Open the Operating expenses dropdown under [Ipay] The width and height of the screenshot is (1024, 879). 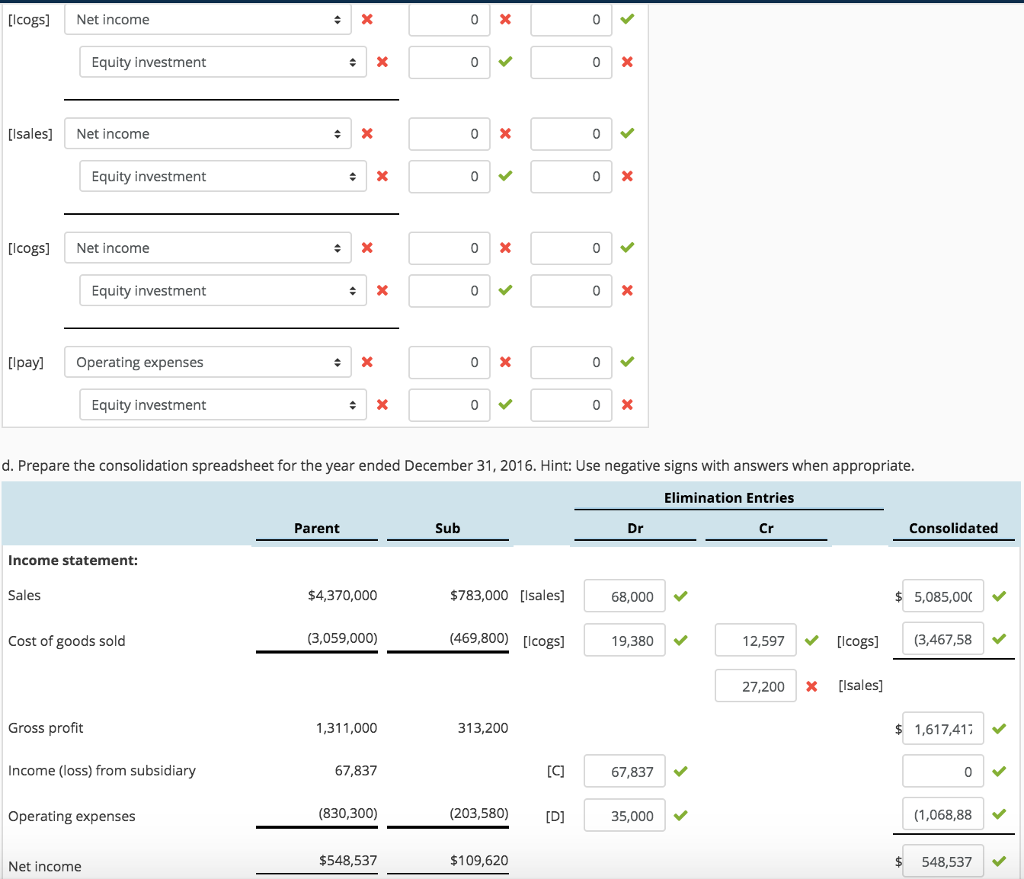pos(207,362)
